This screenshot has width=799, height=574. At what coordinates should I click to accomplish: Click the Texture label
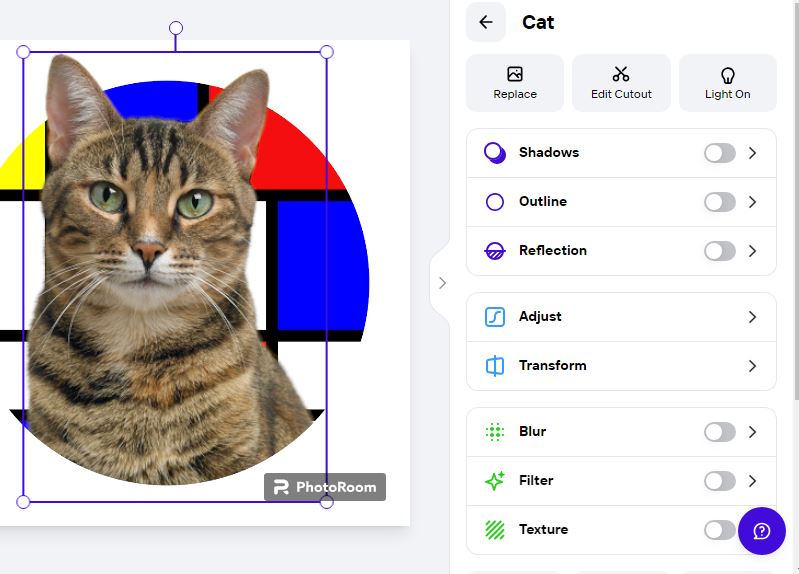pyautogui.click(x=543, y=529)
